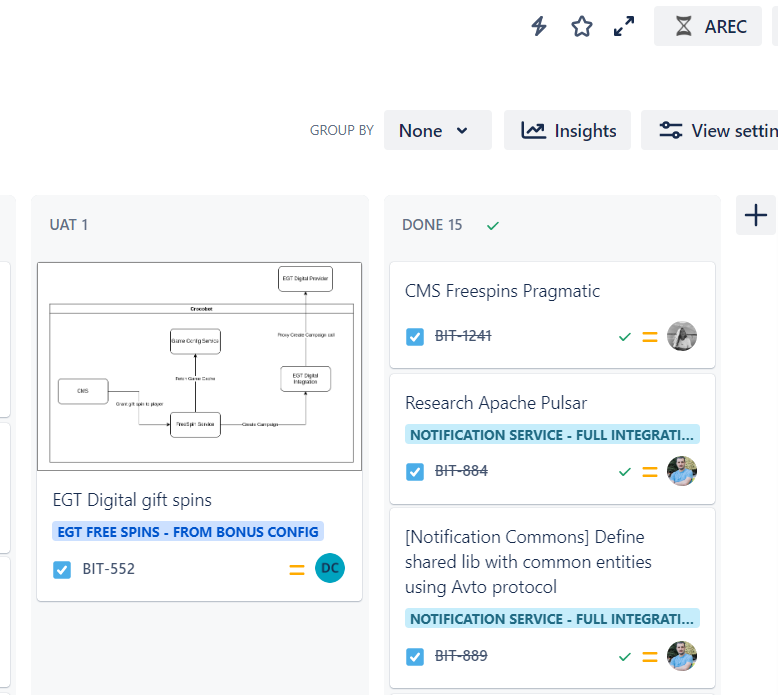
Task: Click the UAT 1 column header
Action: (69, 225)
